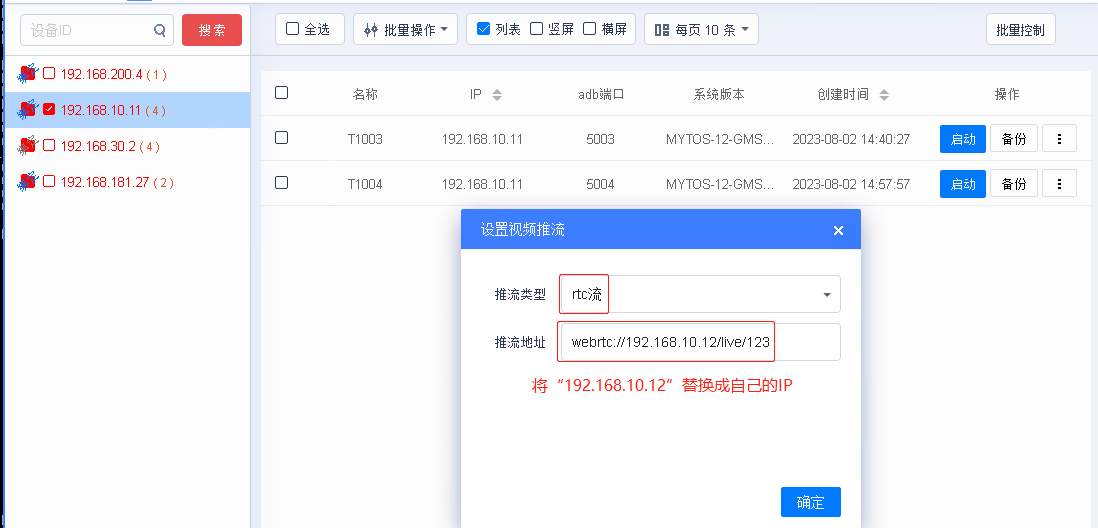Tick the table header select-all checkbox
Viewport: 1098px width, 528px height.
pos(282,92)
